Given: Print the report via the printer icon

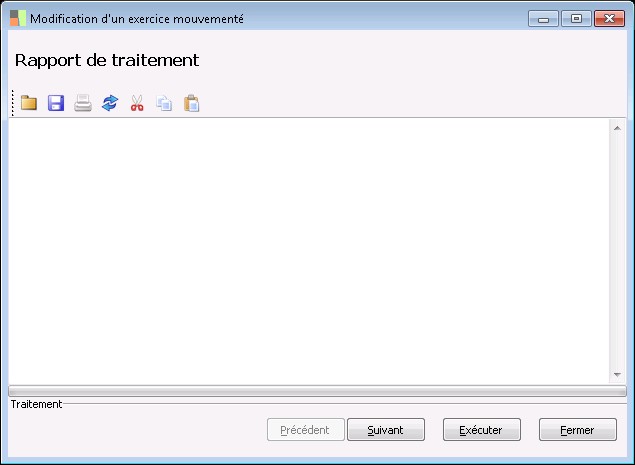Looking at the screenshot, I should point(83,103).
